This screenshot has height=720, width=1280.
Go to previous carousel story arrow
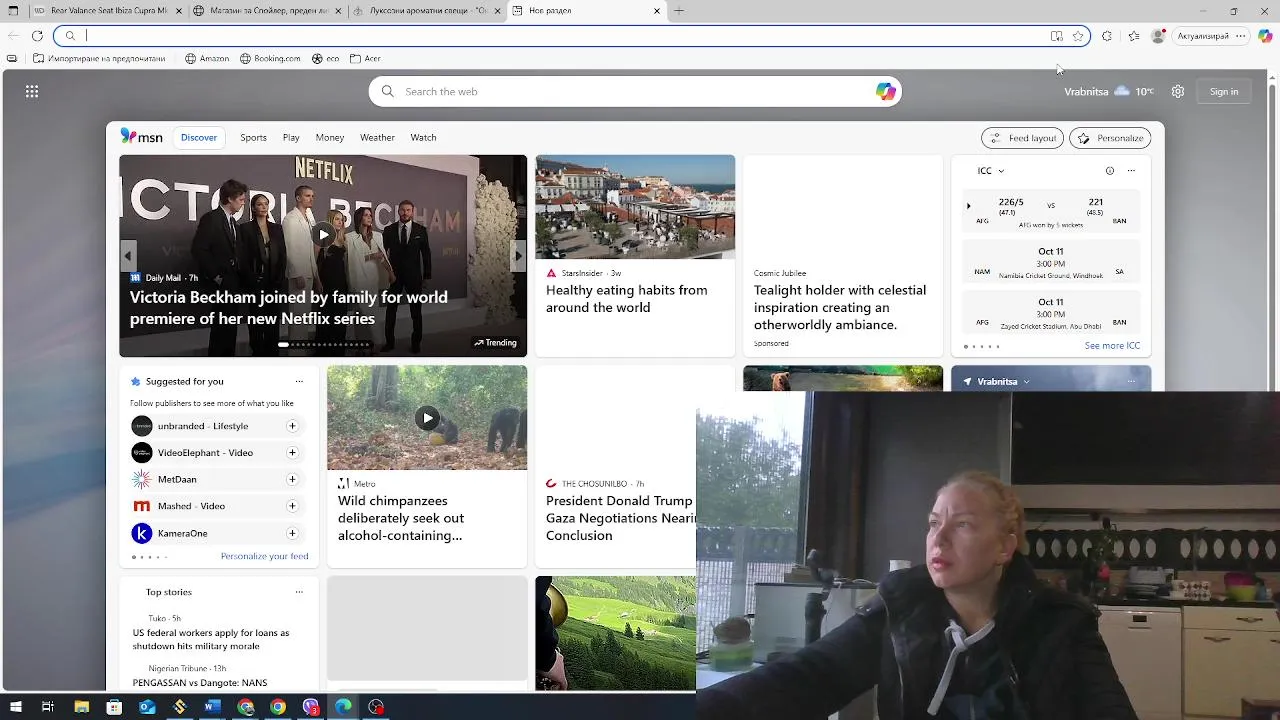click(x=128, y=256)
